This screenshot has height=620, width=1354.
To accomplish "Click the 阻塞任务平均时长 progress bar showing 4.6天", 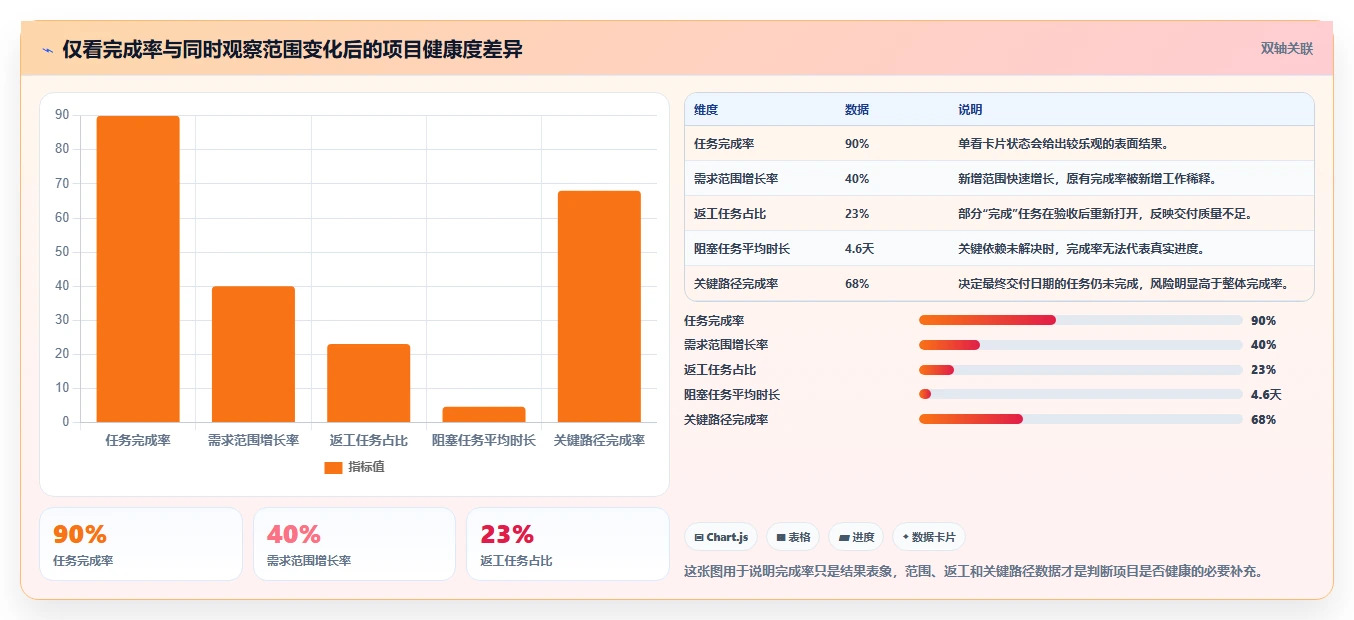I will pyautogui.click(x=1080, y=395).
